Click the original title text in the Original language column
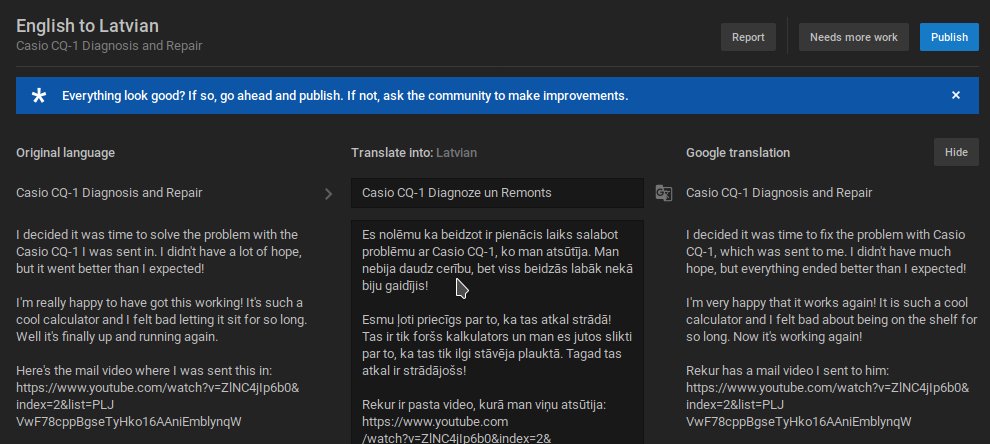Viewport: 990px width, 444px height. tap(109, 193)
